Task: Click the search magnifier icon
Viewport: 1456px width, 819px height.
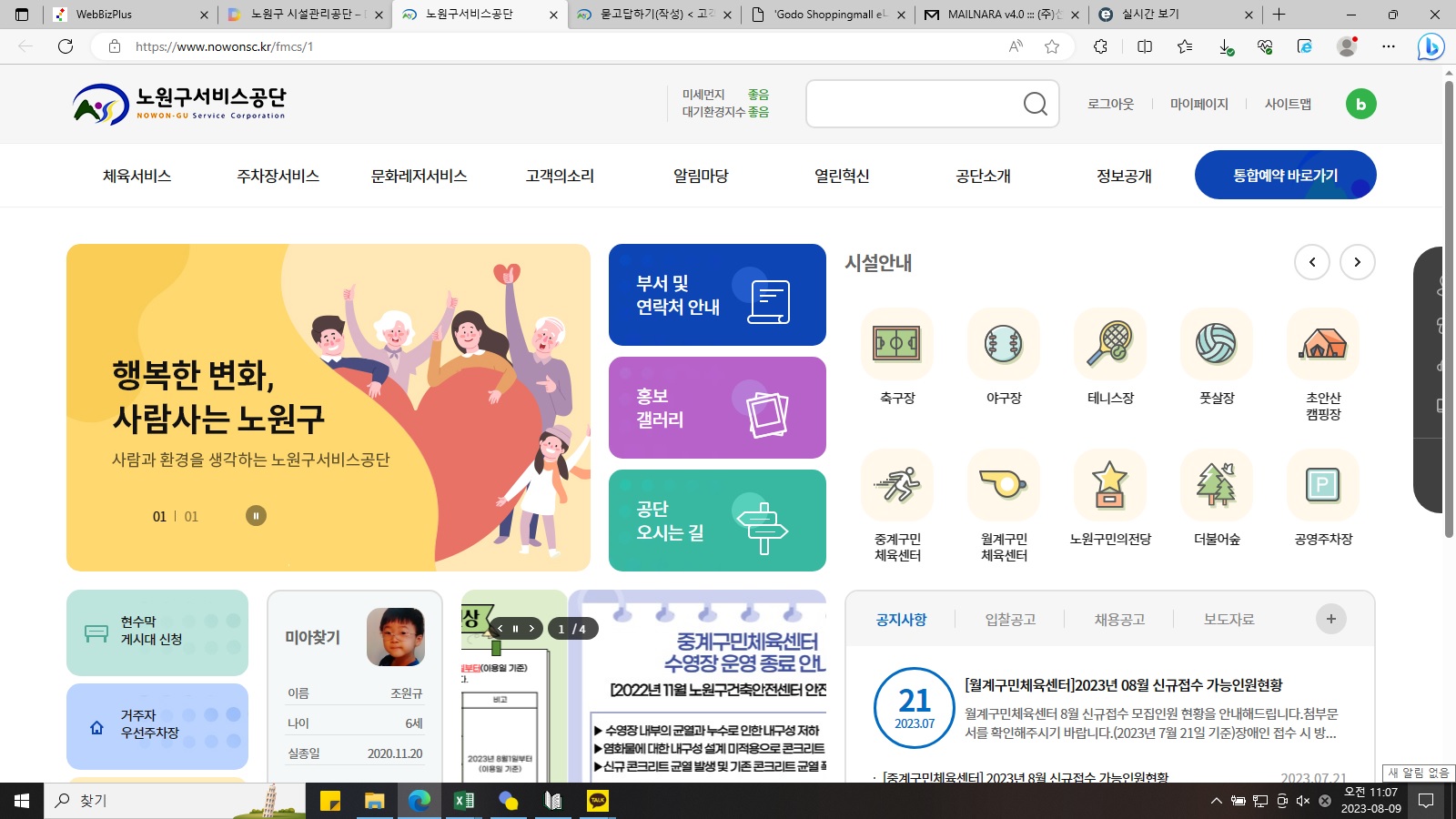Action: [1035, 104]
